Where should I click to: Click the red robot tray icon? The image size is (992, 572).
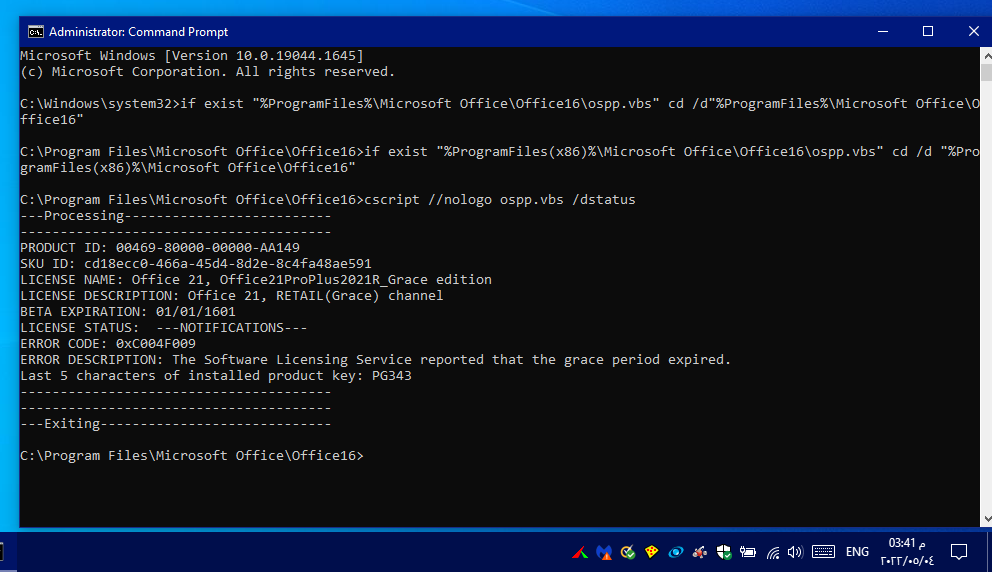[x=700, y=552]
